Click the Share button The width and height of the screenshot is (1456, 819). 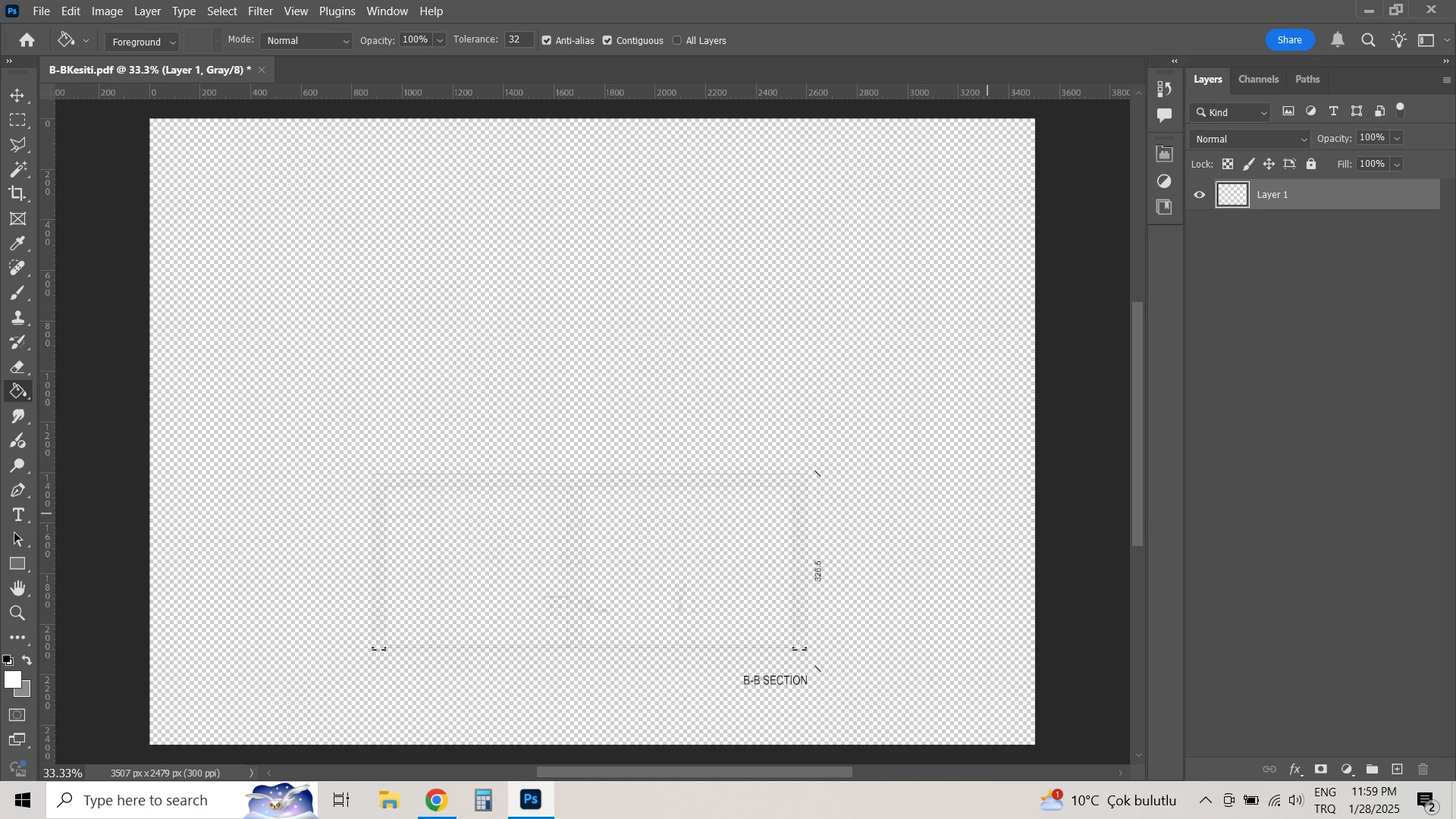click(x=1289, y=40)
